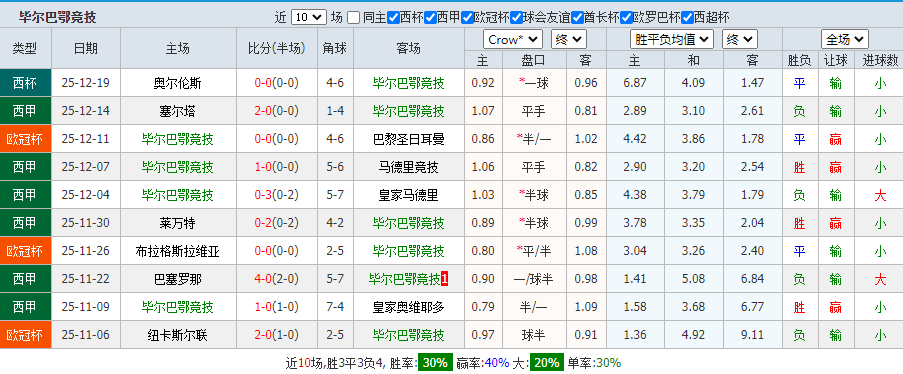This screenshot has width=903, height=374.
Task: Click the 胜 result in 马德里竞技 row
Action: [799, 167]
